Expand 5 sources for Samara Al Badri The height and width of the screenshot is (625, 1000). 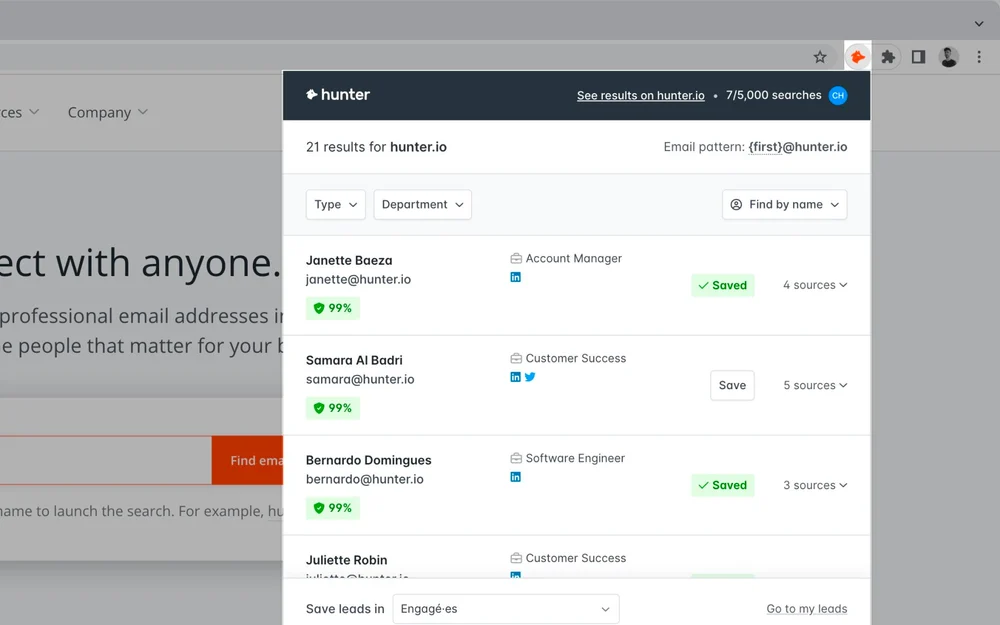tap(815, 385)
